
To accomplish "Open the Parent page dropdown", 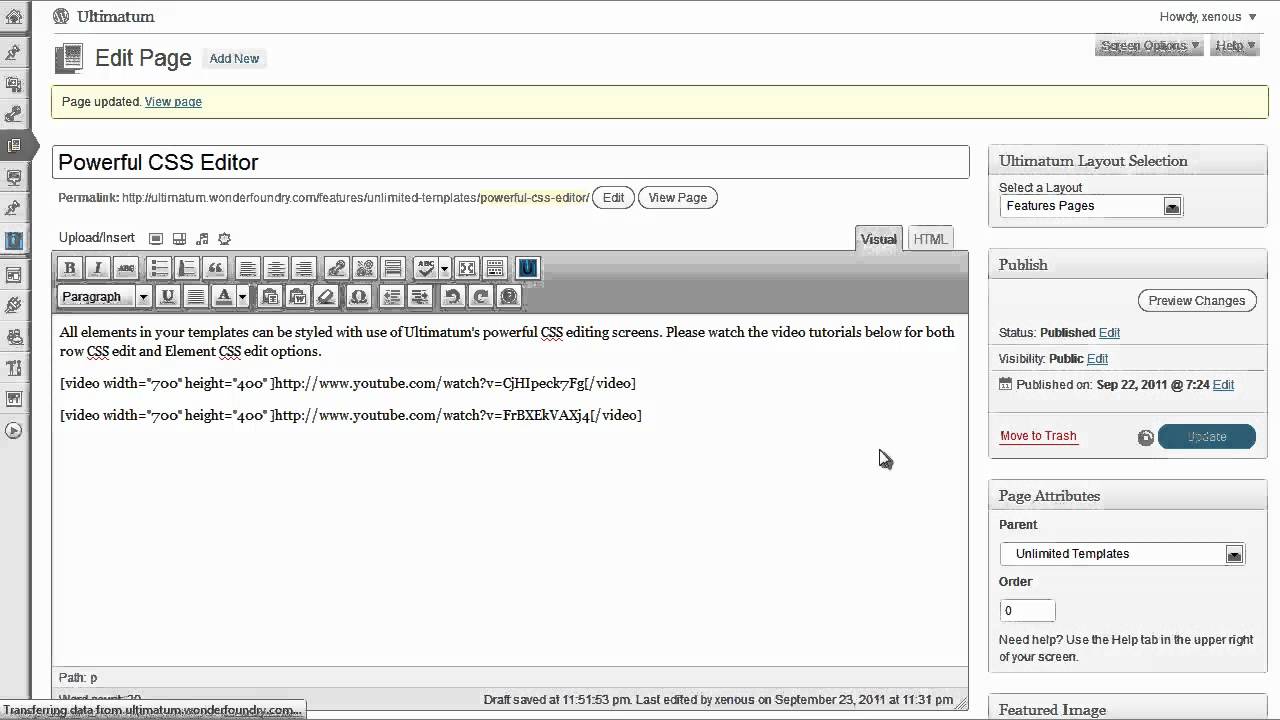I will point(1122,554).
